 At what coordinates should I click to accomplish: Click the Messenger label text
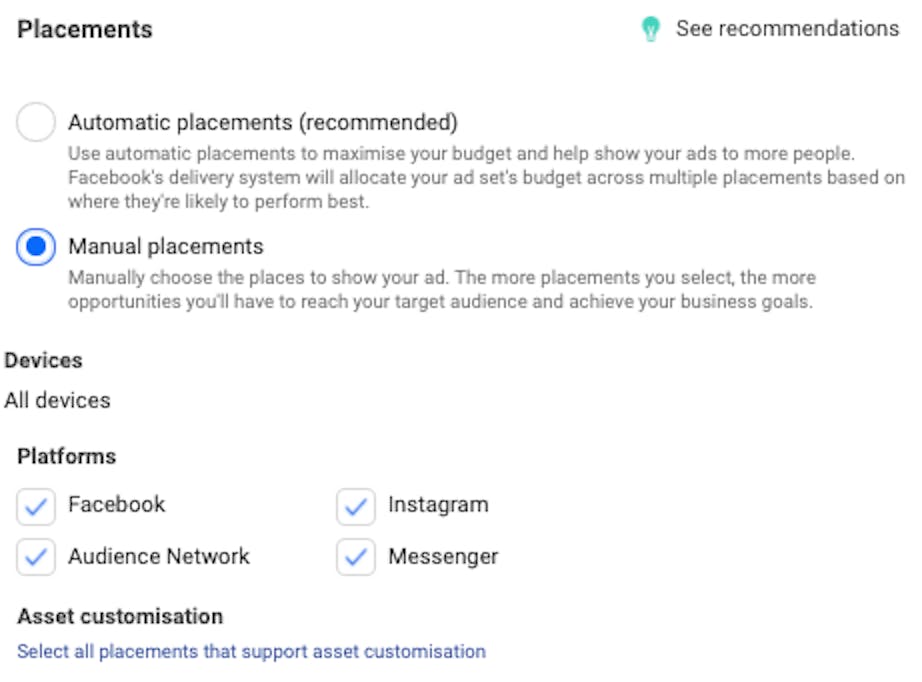[x=443, y=556]
